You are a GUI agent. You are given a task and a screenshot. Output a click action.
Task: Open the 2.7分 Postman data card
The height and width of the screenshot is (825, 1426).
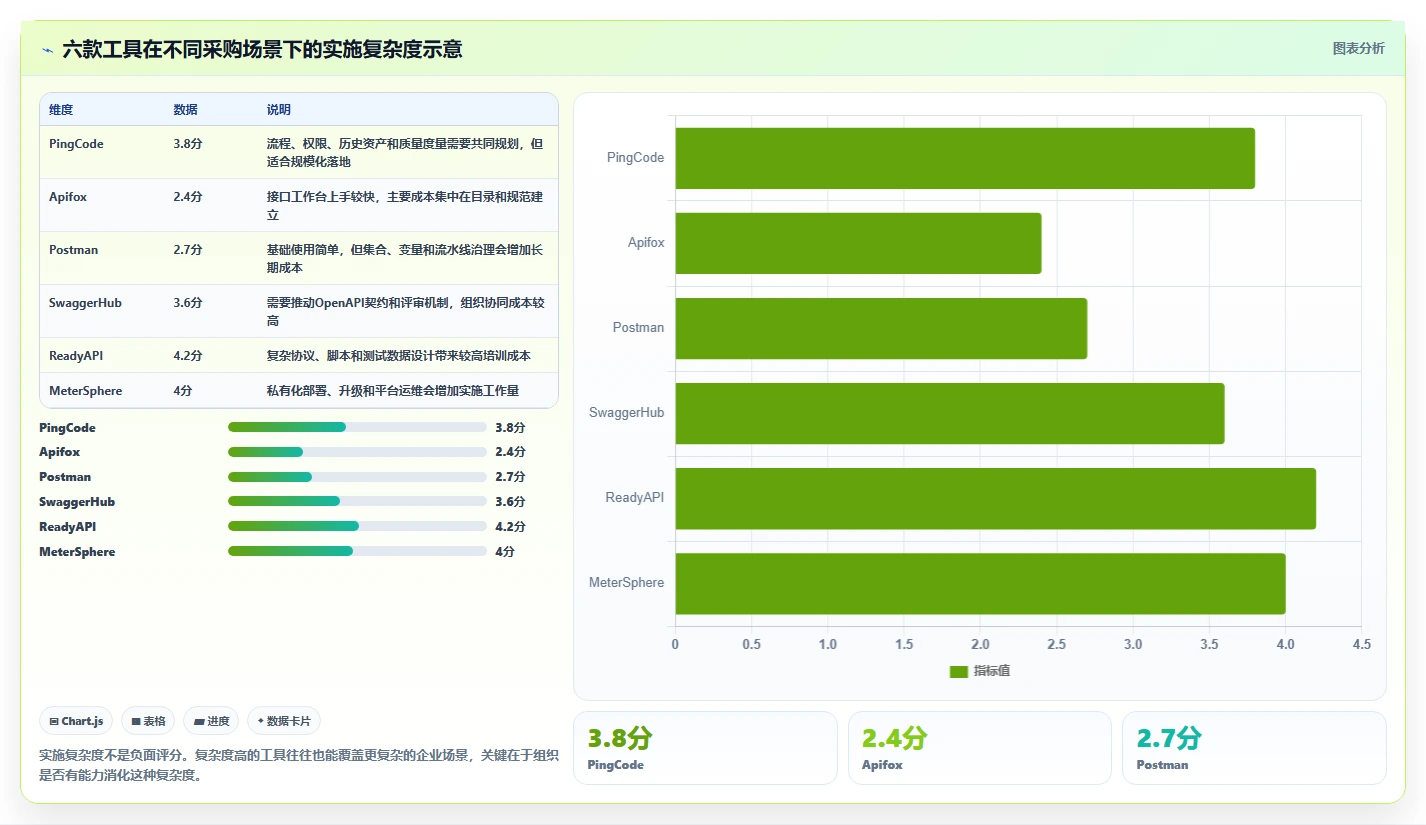click(x=1254, y=748)
